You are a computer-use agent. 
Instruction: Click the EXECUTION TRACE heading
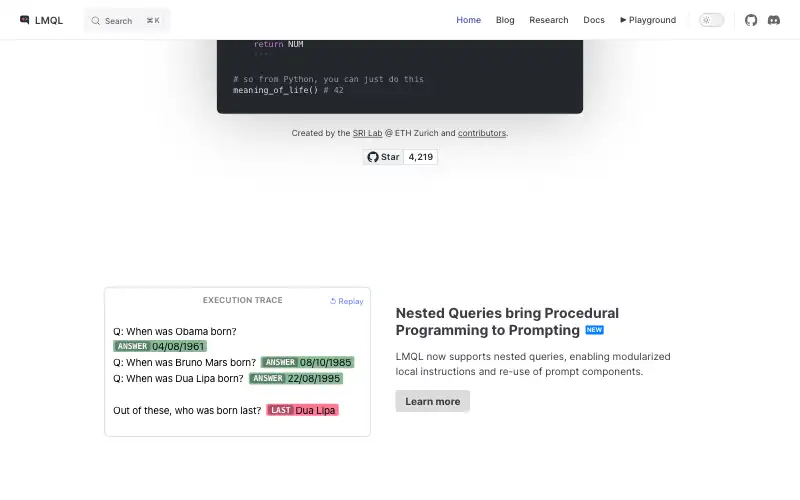tap(242, 301)
